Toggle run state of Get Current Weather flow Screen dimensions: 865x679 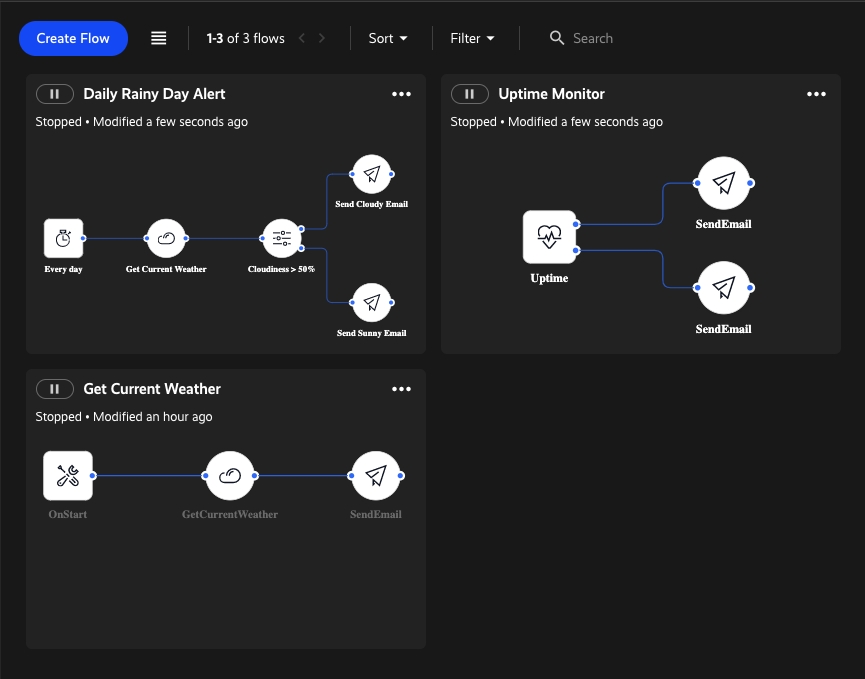point(55,389)
